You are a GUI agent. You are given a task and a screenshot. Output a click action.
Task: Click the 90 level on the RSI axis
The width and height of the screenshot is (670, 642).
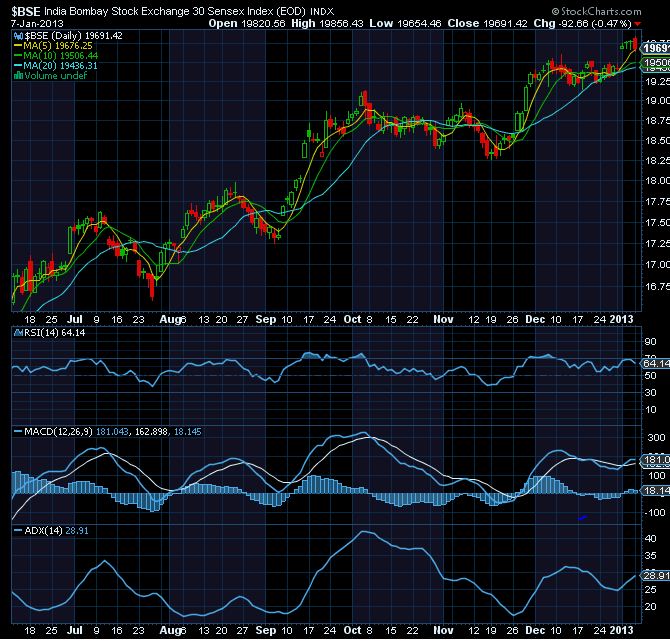point(650,342)
